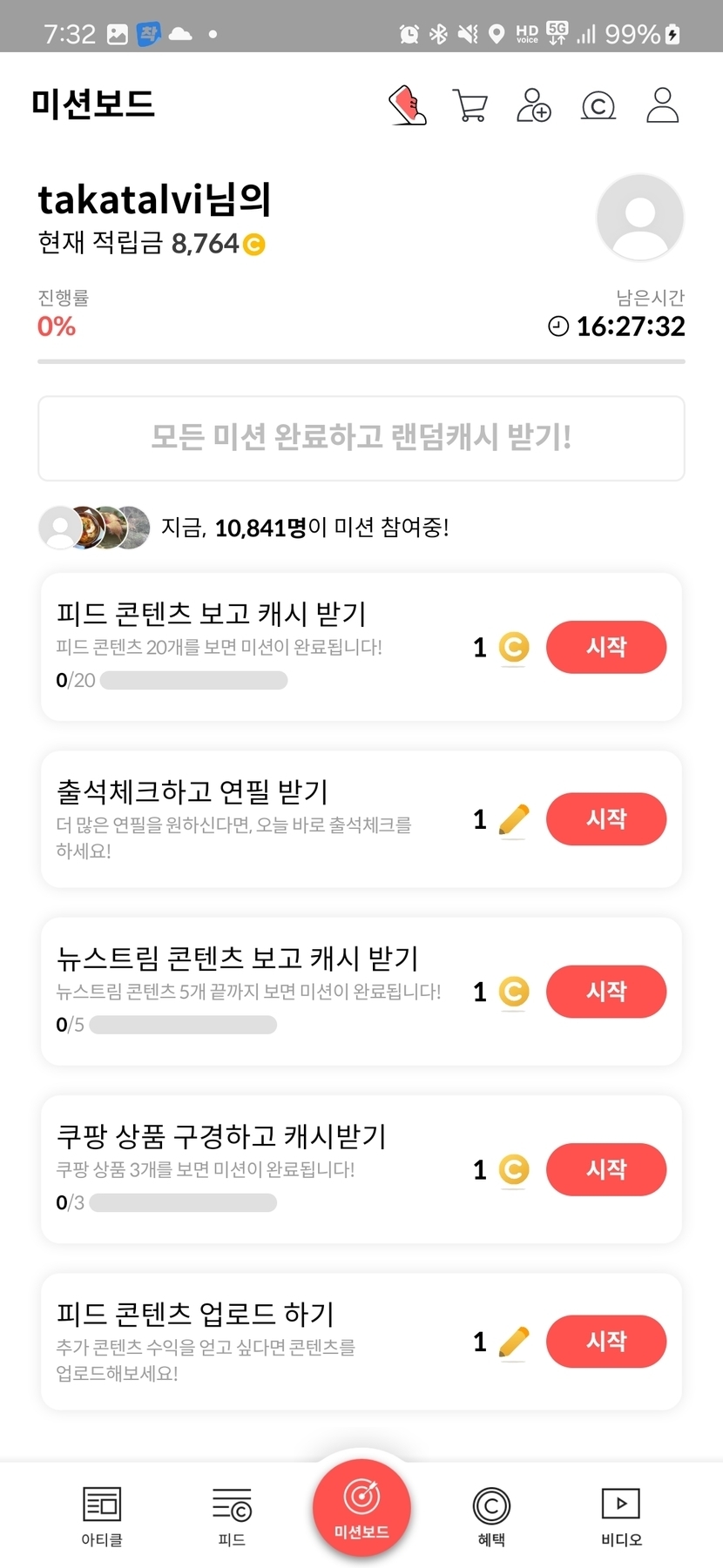Tap the invite friend icon

coord(534,105)
